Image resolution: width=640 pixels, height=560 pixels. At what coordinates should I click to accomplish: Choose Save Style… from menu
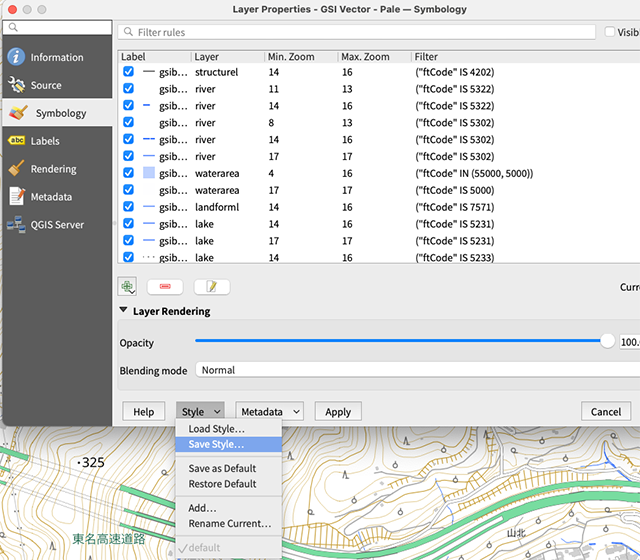[229, 444]
